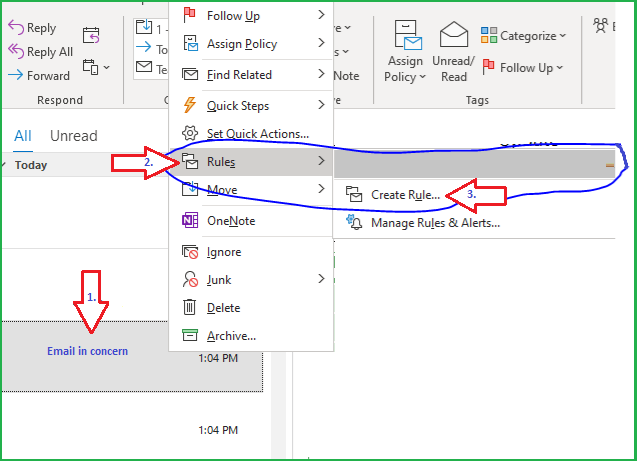637x461 pixels.
Task: Click the Reply All button label
Action: point(50,52)
